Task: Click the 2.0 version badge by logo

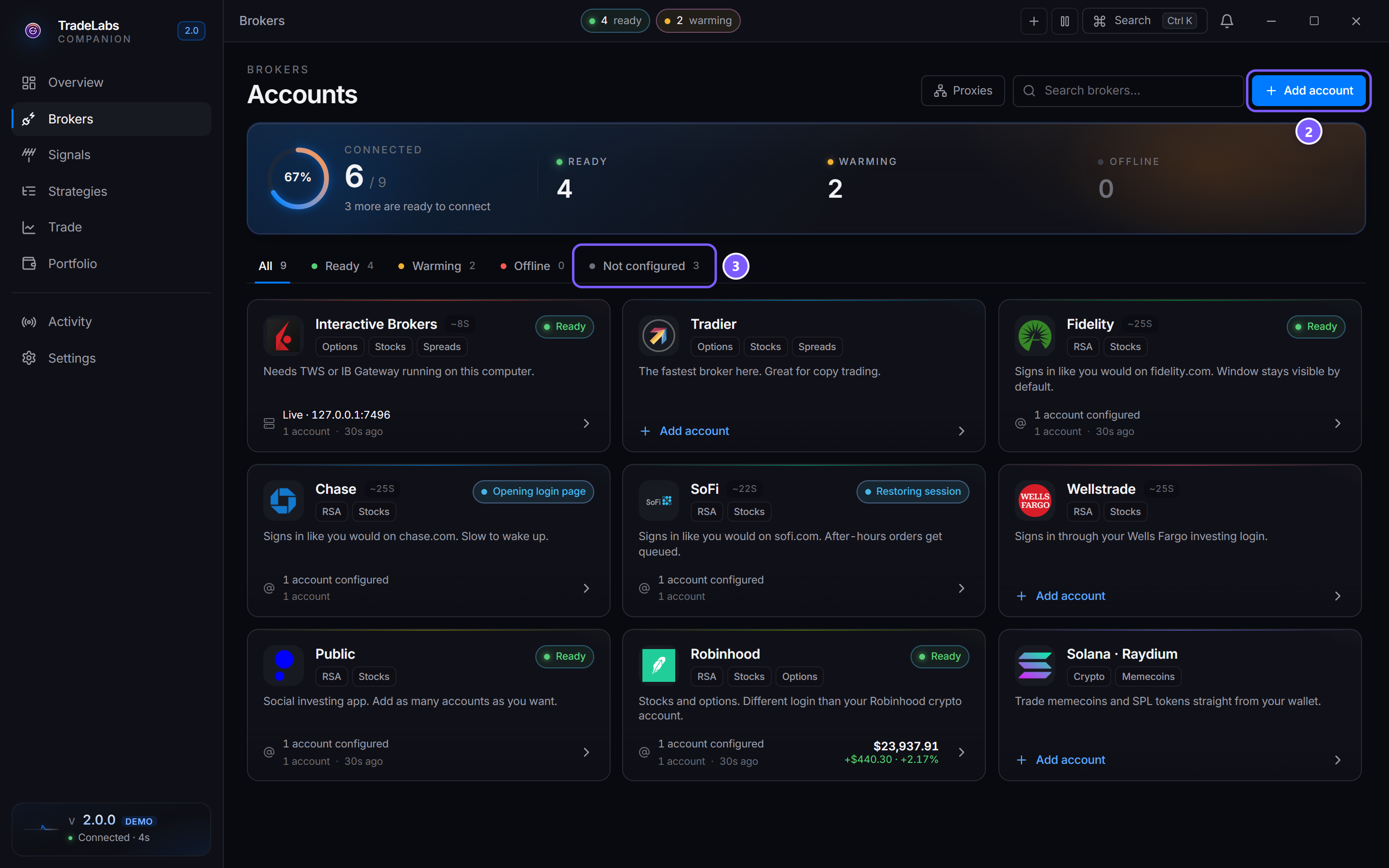Action: pyautogui.click(x=191, y=30)
